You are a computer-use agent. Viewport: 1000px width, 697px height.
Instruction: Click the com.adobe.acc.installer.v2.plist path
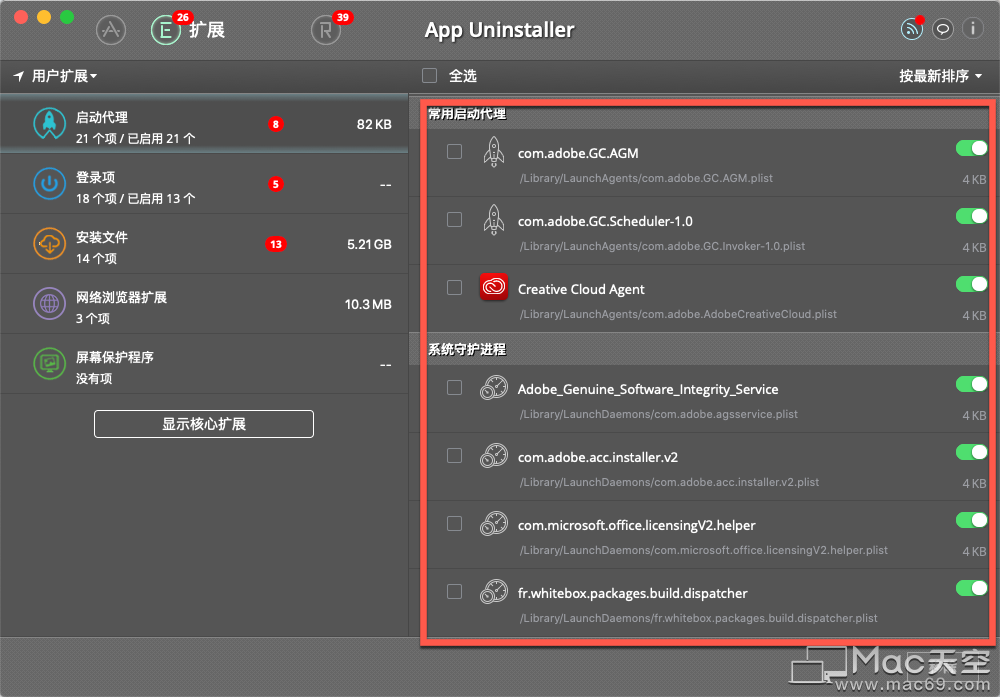(669, 483)
